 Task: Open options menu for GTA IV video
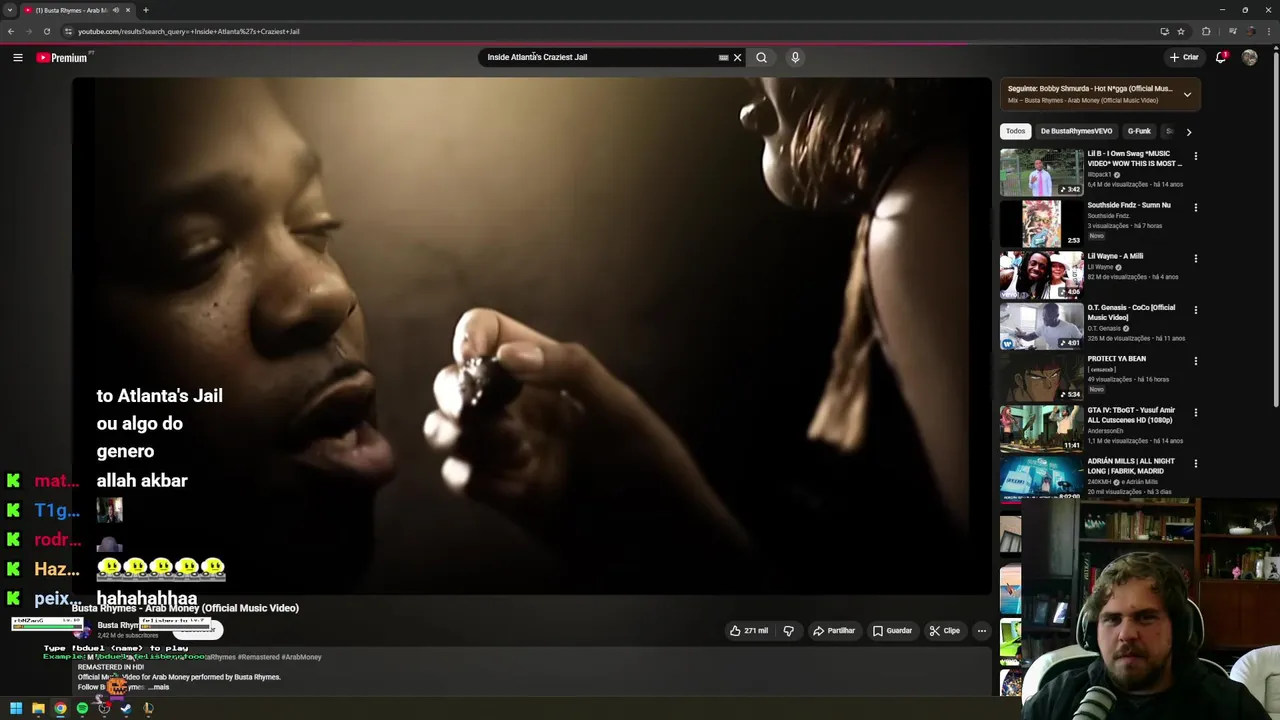point(1195,413)
